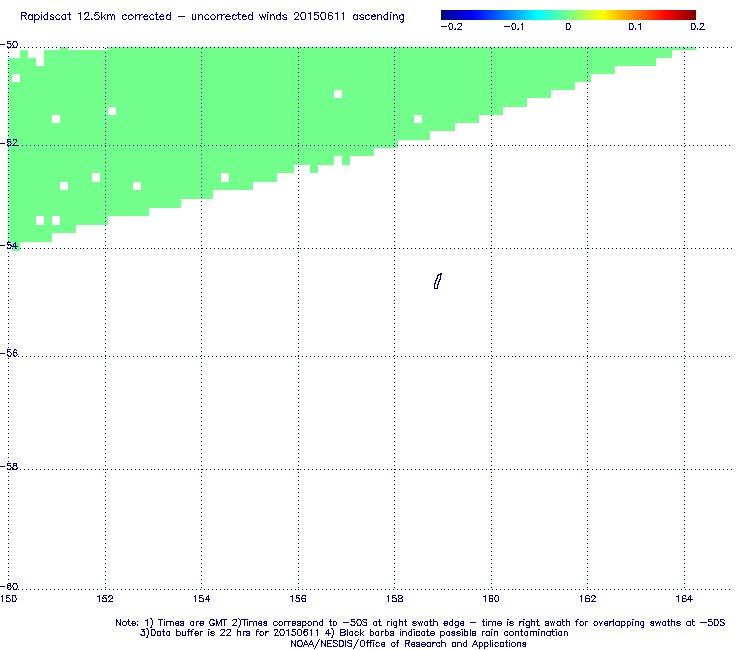Click the 0.2 color scale label

click(698, 27)
